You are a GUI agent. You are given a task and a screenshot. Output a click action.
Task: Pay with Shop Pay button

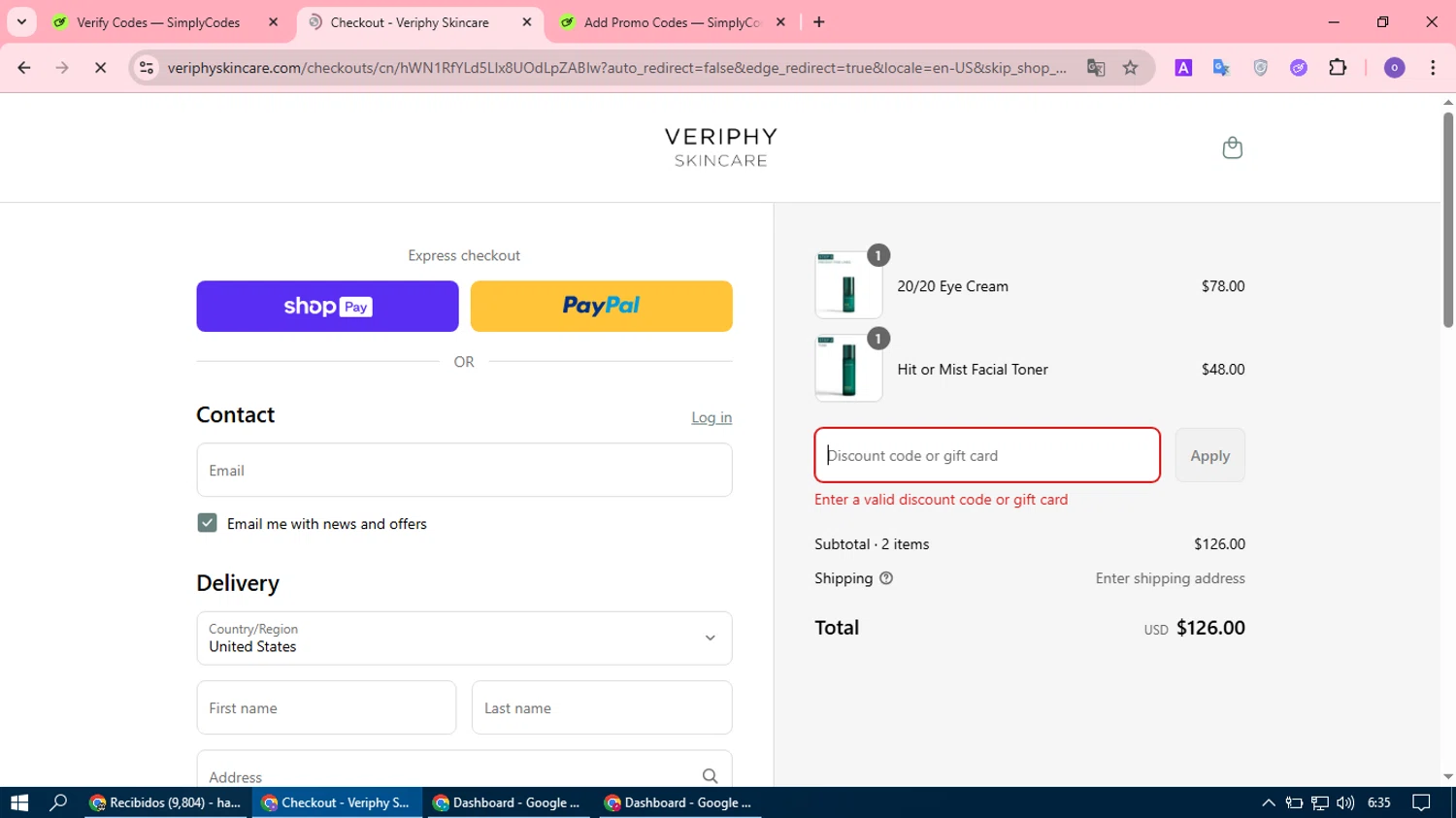(327, 307)
